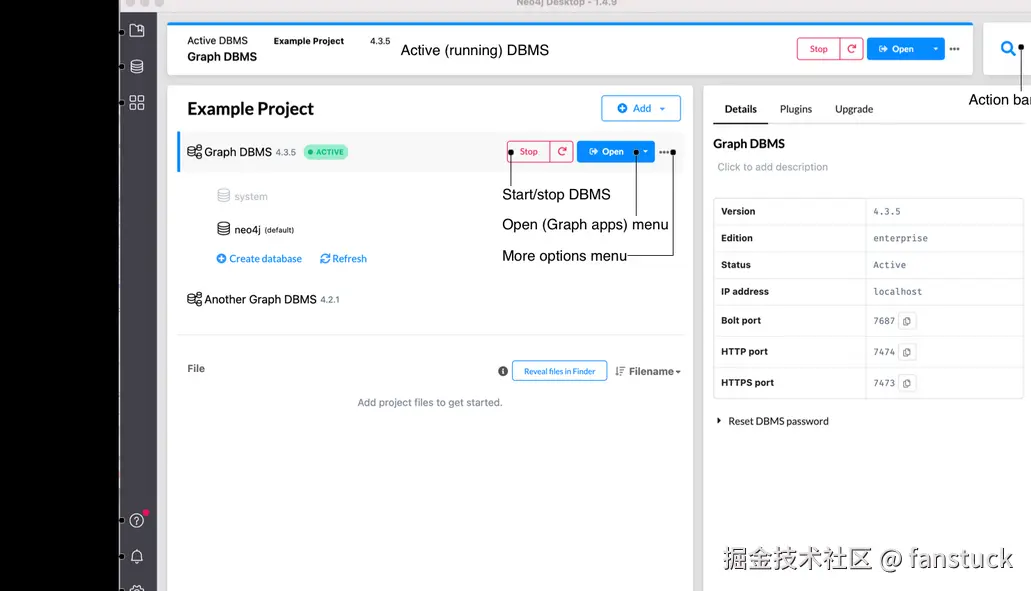Viewport: 1031px width, 591px height.
Task: Open Graph DBMS from project list
Action: click(606, 152)
